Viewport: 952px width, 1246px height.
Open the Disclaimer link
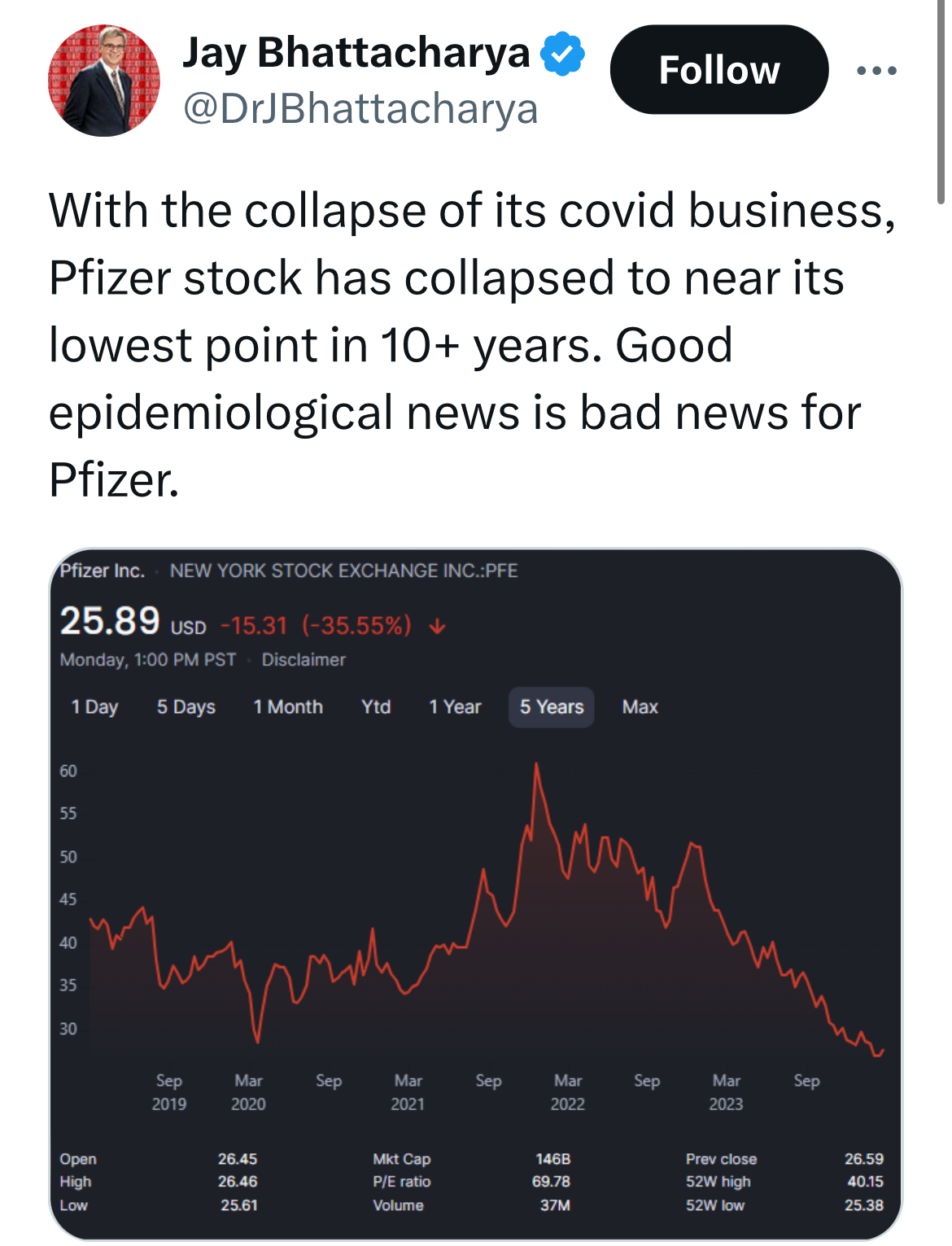(x=304, y=660)
